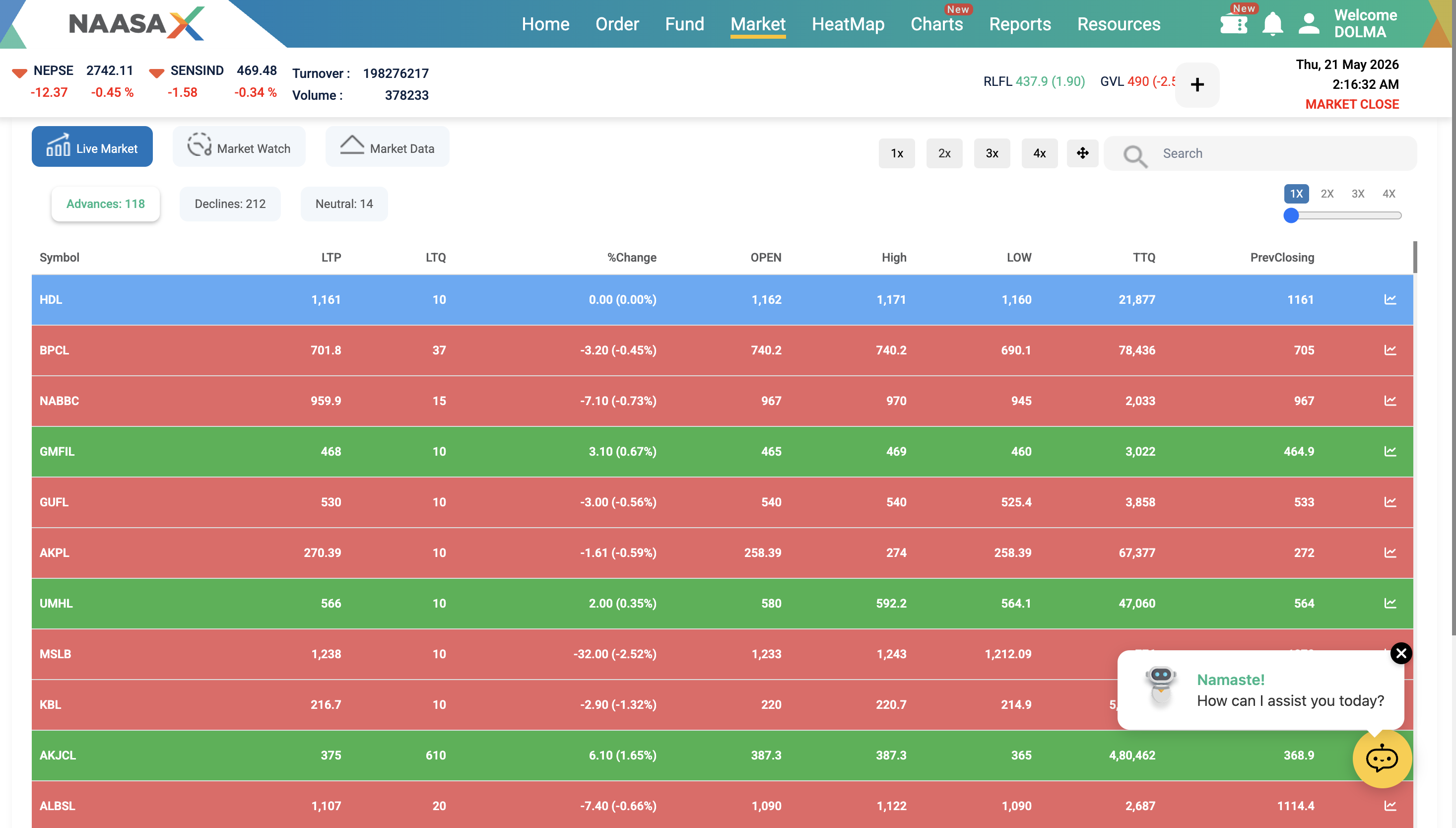
Task: Sort by LTP column header
Action: tap(331, 258)
